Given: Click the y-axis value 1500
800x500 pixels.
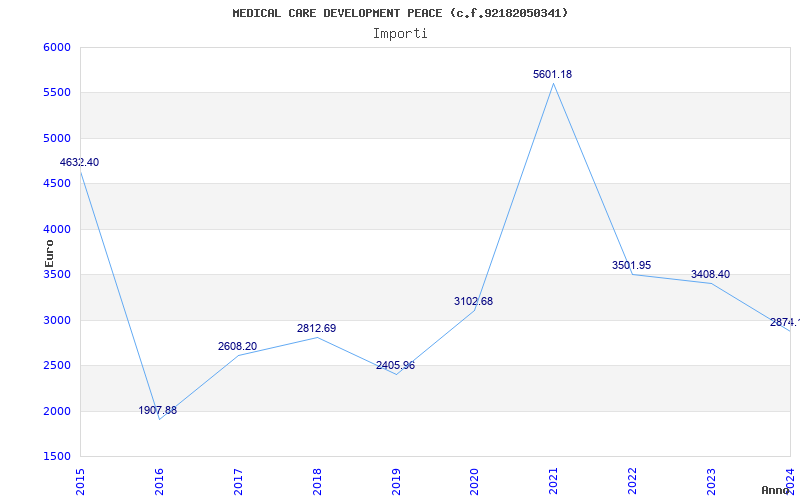Looking at the screenshot, I should coord(57,457).
